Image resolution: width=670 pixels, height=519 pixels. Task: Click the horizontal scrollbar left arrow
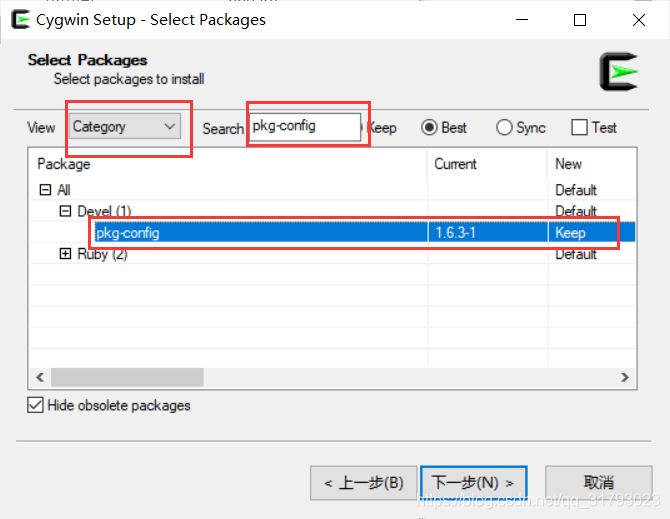click(x=41, y=377)
